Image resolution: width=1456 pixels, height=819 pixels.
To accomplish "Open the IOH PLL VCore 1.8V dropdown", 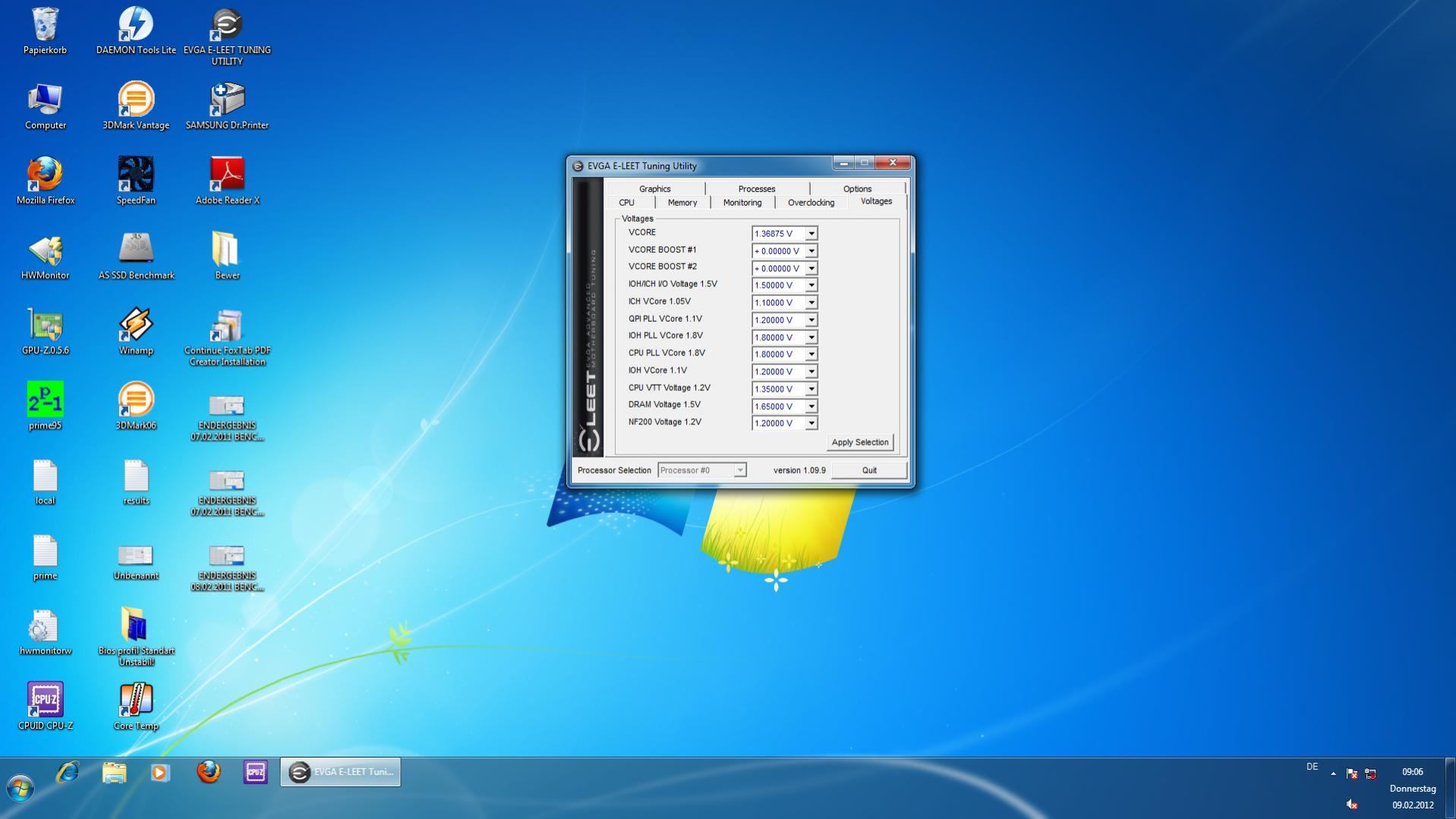I will coord(812,337).
